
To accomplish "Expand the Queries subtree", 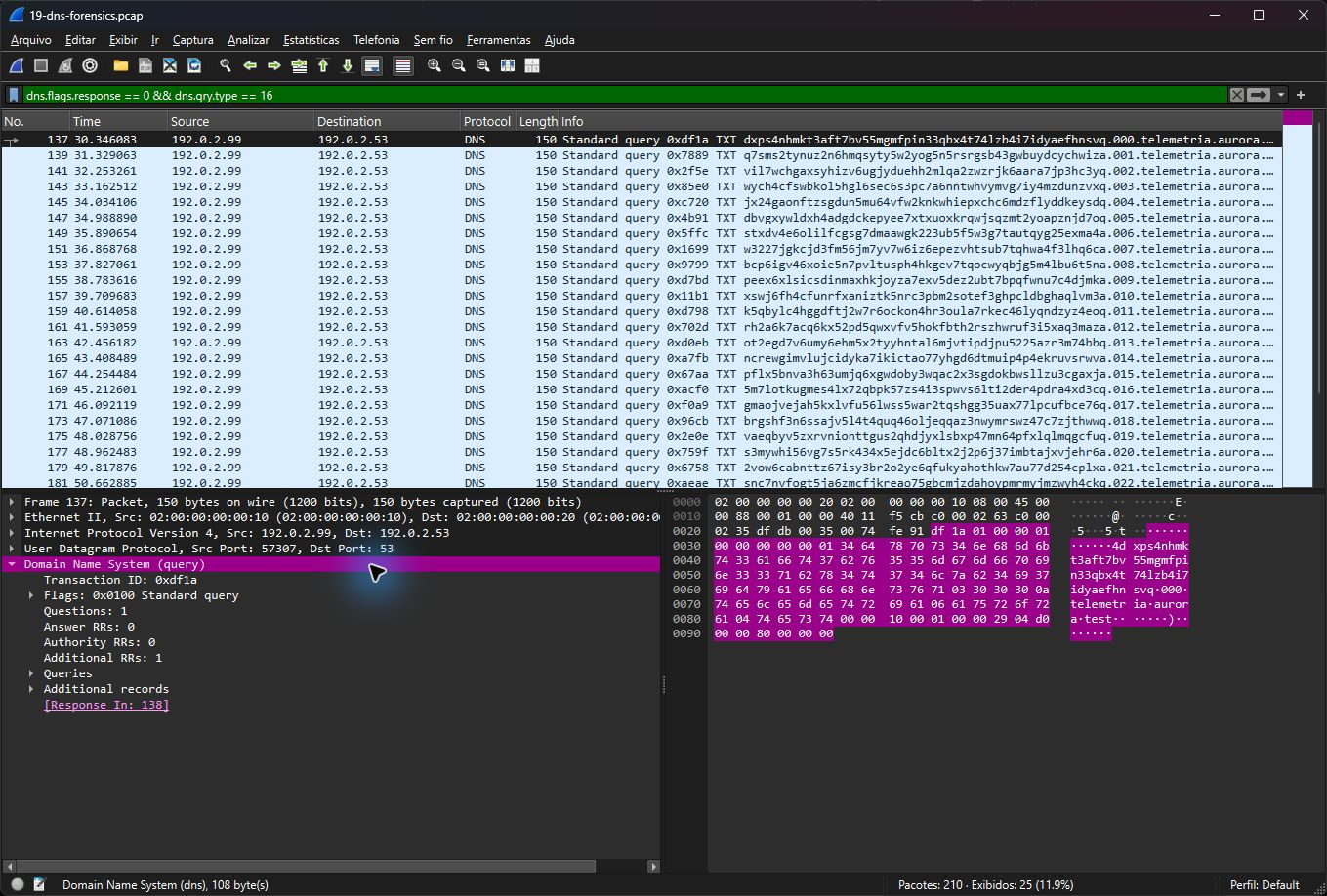I will point(30,673).
